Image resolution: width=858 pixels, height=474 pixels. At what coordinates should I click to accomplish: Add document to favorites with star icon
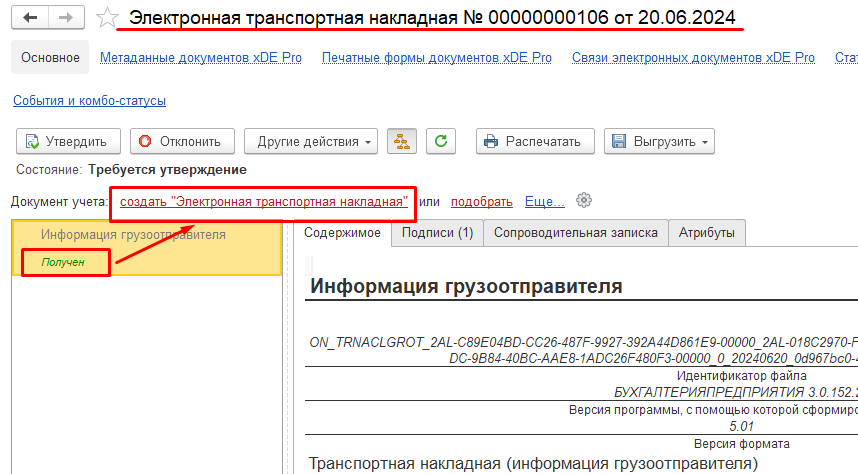click(107, 18)
